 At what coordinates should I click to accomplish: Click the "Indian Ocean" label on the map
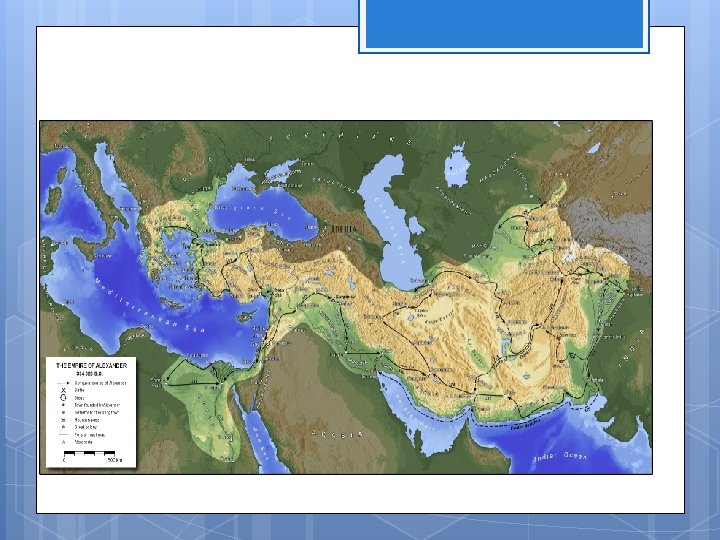coord(560,457)
